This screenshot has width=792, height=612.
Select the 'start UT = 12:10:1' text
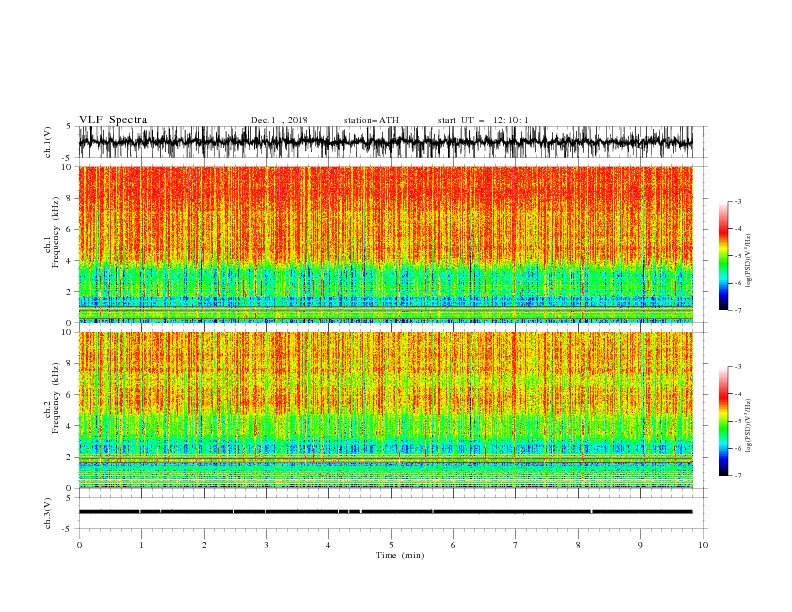(x=483, y=120)
